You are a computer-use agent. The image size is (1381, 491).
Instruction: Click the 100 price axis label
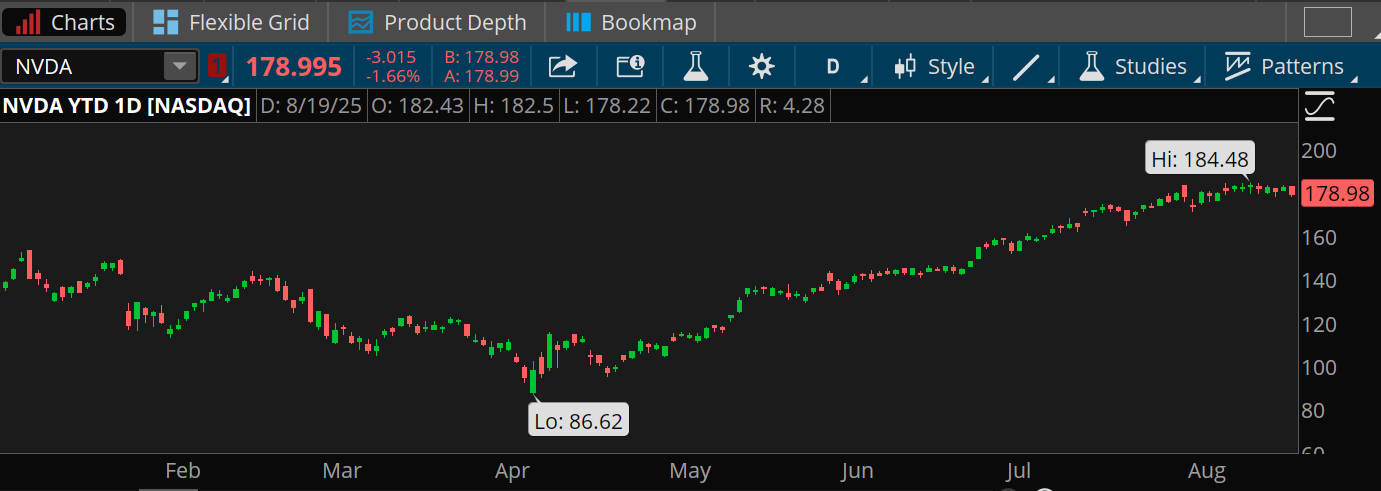coord(1320,367)
